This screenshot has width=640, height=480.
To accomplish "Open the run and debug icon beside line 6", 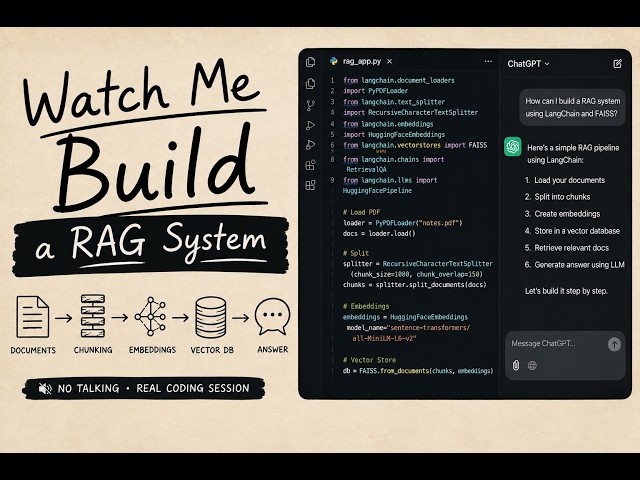I will [311, 145].
